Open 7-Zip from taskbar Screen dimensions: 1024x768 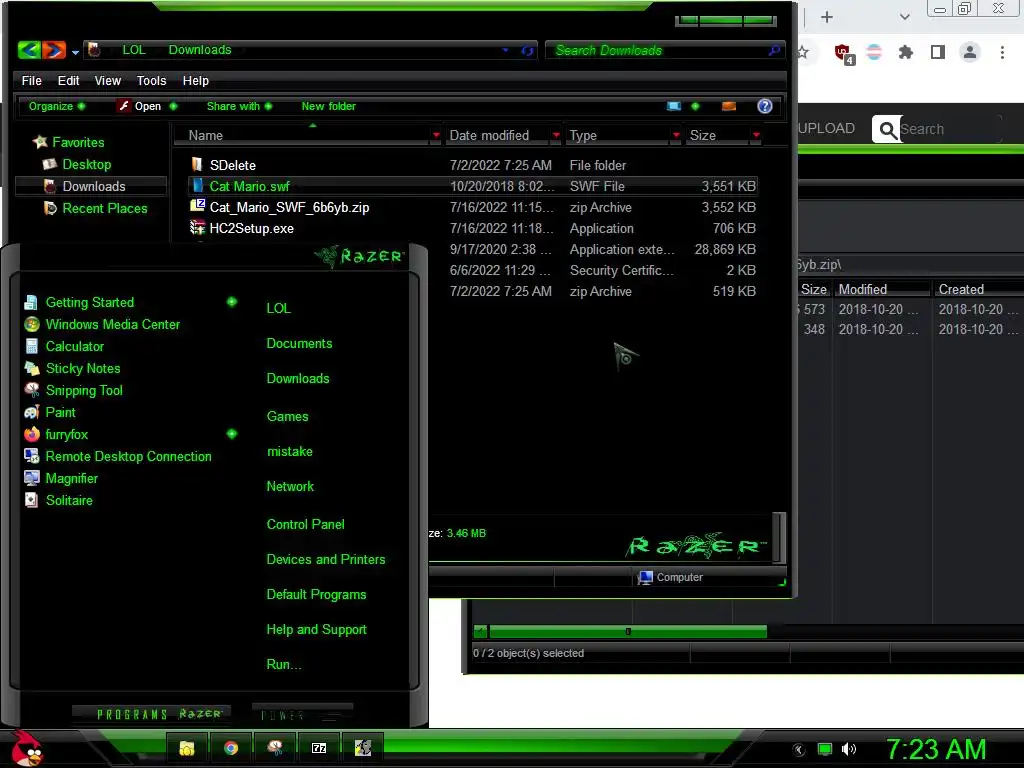[x=319, y=748]
